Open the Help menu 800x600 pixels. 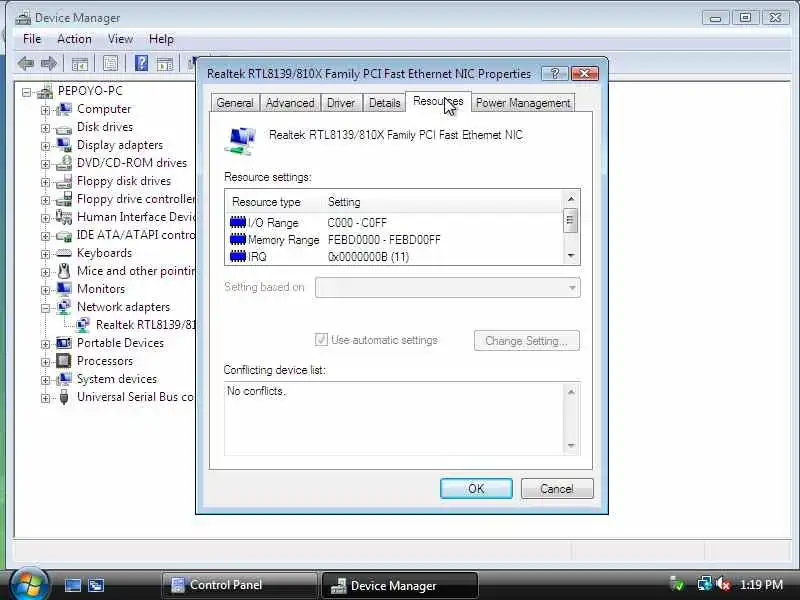(161, 39)
